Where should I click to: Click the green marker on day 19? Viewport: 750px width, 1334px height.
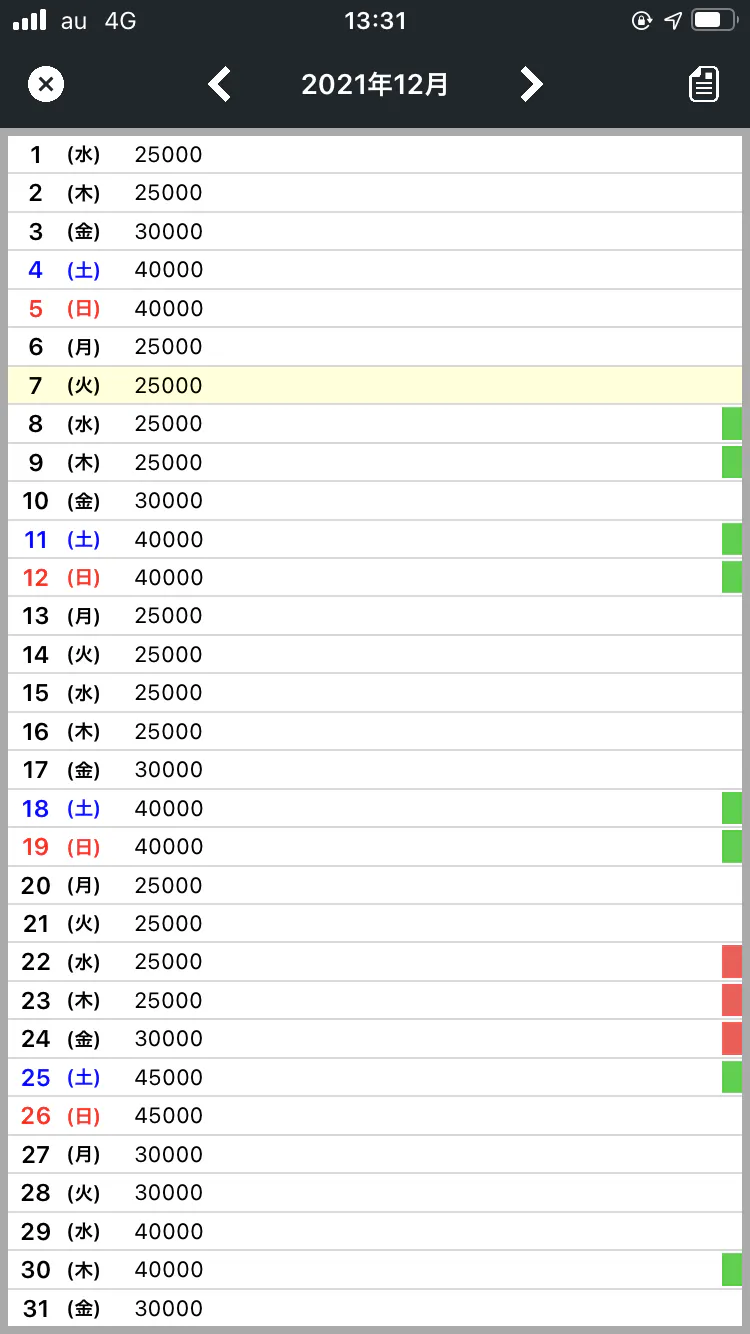point(731,847)
